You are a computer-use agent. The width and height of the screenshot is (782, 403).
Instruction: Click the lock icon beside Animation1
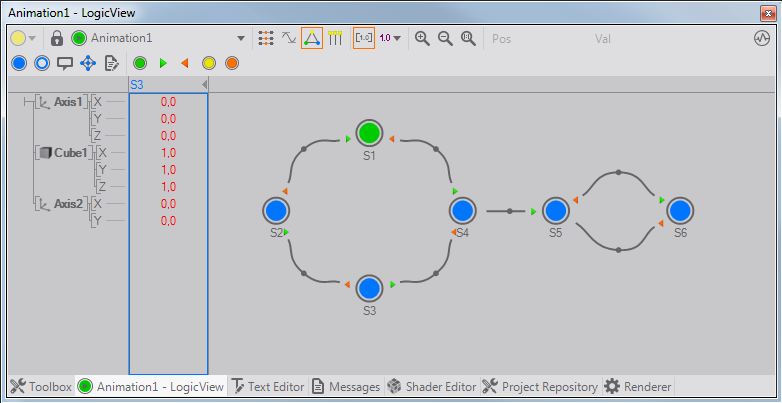(x=57, y=38)
